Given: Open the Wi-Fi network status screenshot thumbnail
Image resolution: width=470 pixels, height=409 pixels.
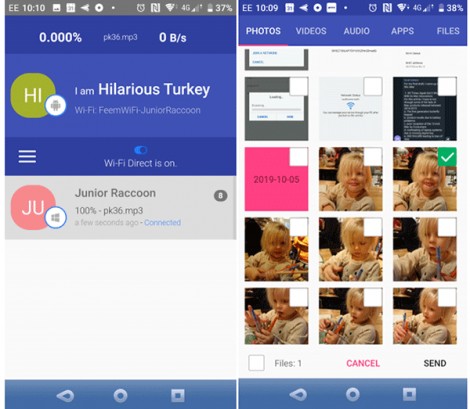Looking at the screenshot, I should point(351,109).
